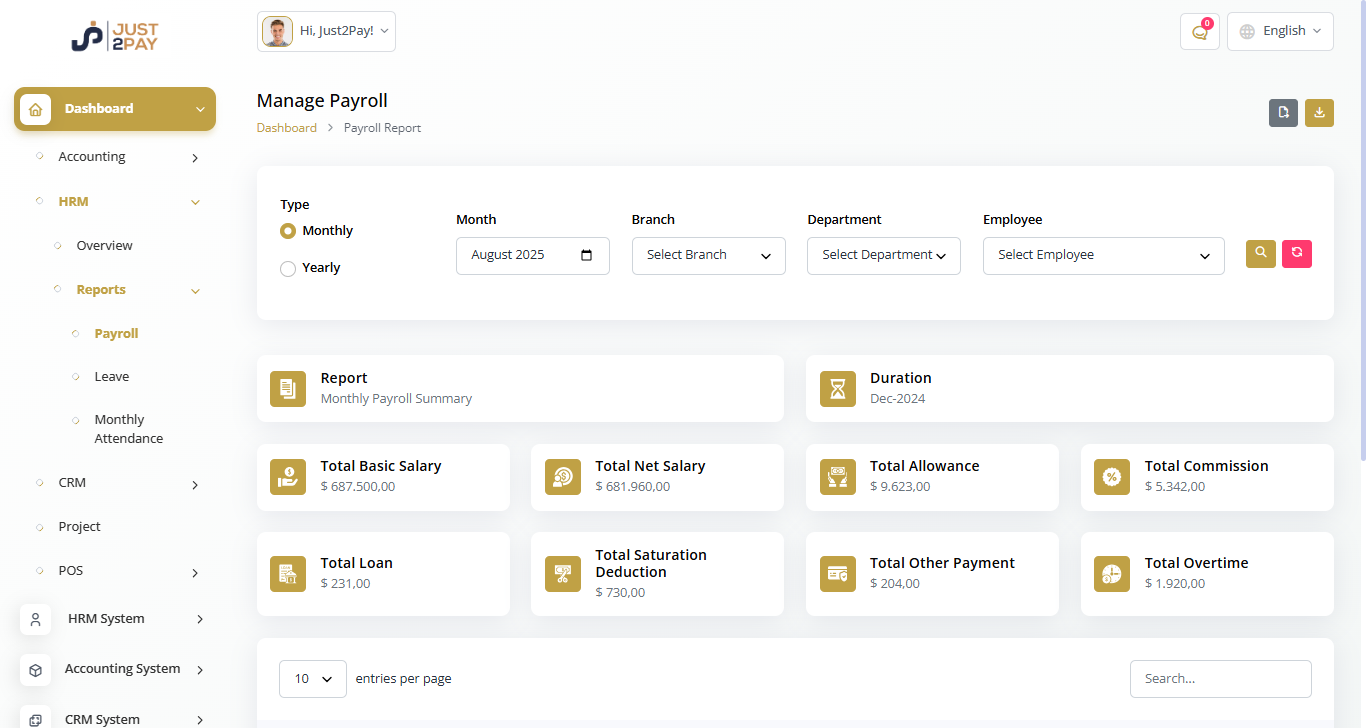Open the Select Employee dropdown
The image size is (1366, 728).
click(x=1103, y=256)
